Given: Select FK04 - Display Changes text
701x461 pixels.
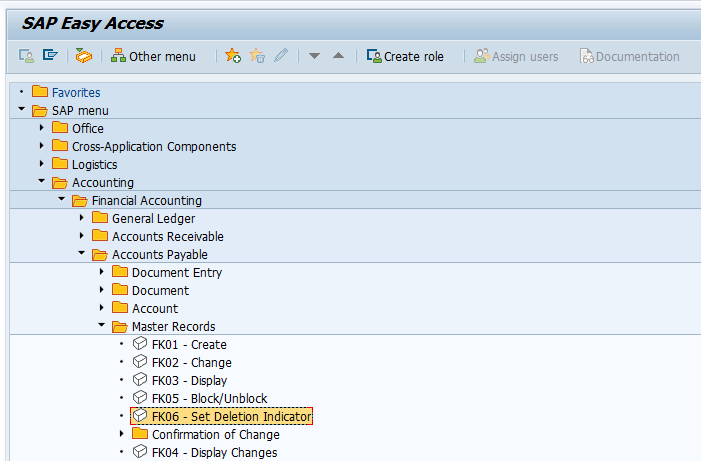Looking at the screenshot, I should coord(215,453).
